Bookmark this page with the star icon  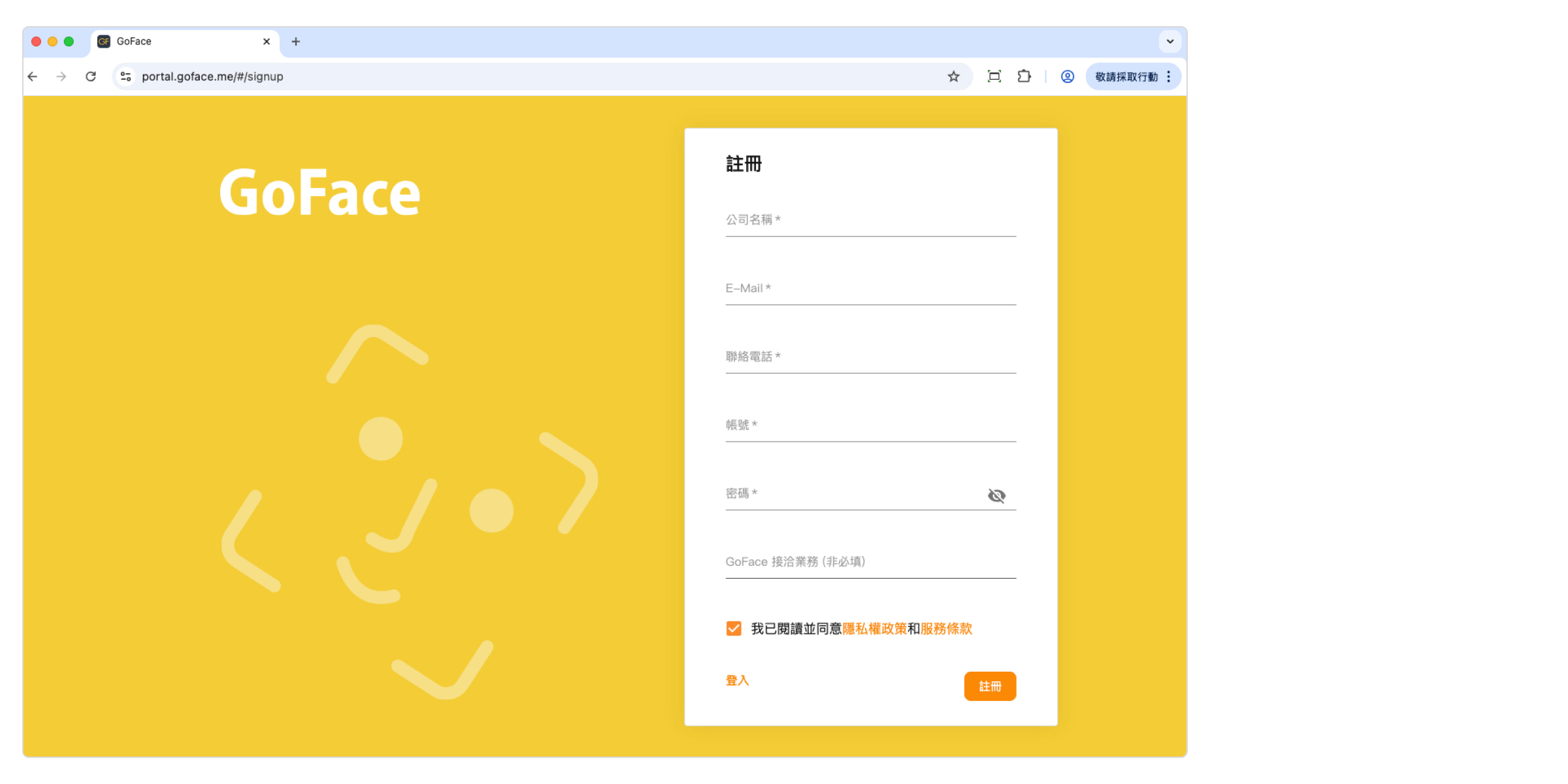click(x=953, y=77)
